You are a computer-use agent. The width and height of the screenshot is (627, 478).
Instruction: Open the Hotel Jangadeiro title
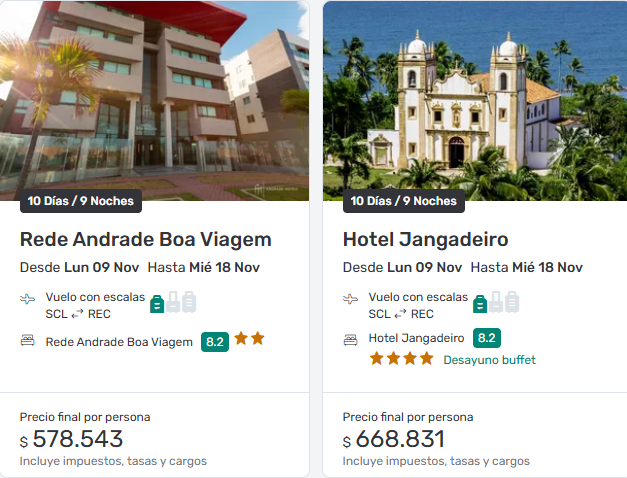(426, 239)
